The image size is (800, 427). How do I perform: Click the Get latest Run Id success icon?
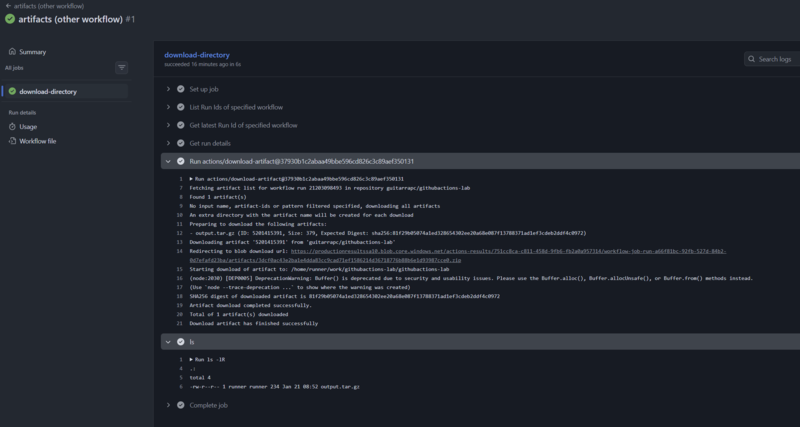coord(181,125)
